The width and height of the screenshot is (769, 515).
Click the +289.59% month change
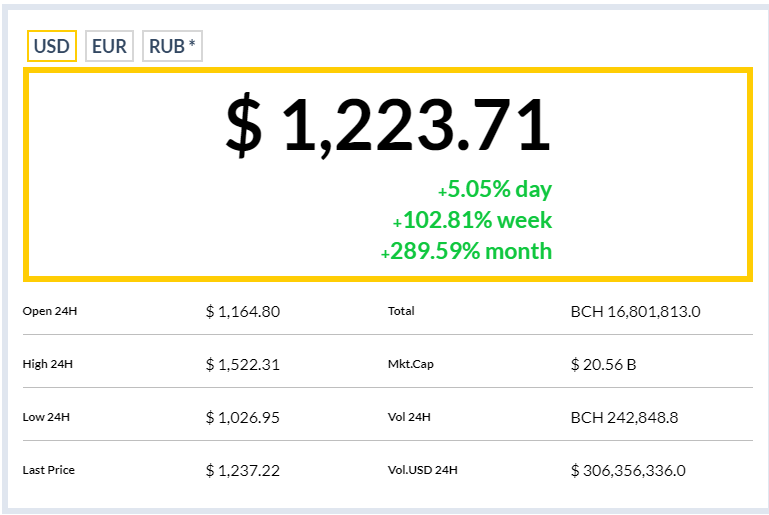[466, 251]
